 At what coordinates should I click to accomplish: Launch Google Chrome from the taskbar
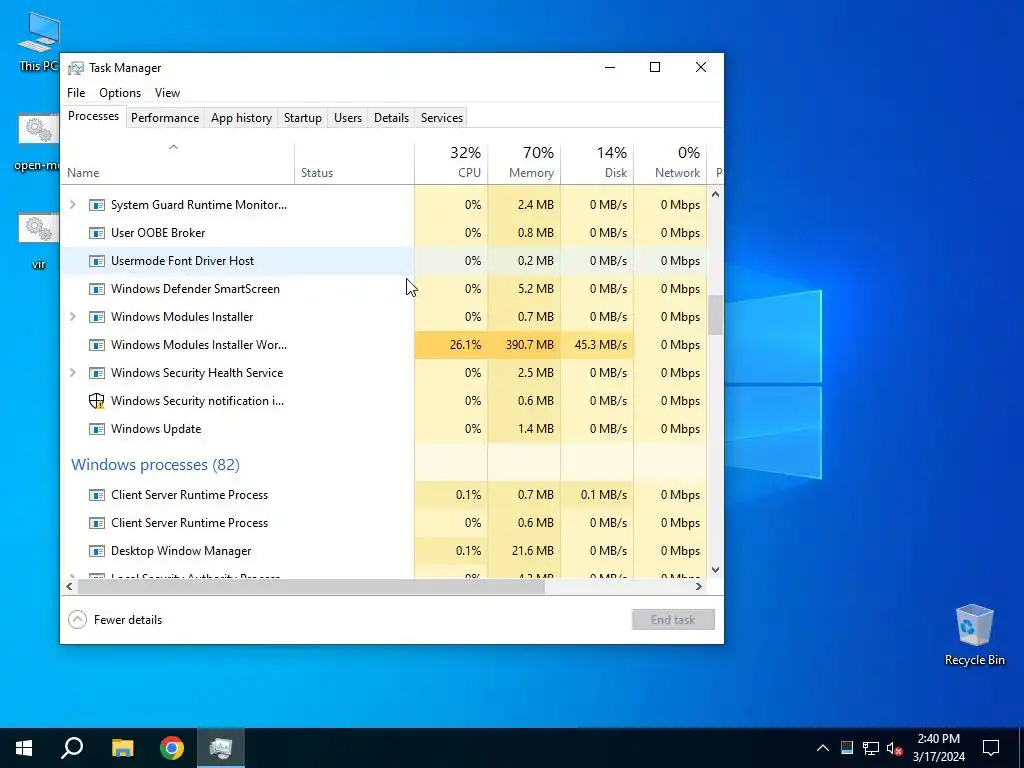172,748
